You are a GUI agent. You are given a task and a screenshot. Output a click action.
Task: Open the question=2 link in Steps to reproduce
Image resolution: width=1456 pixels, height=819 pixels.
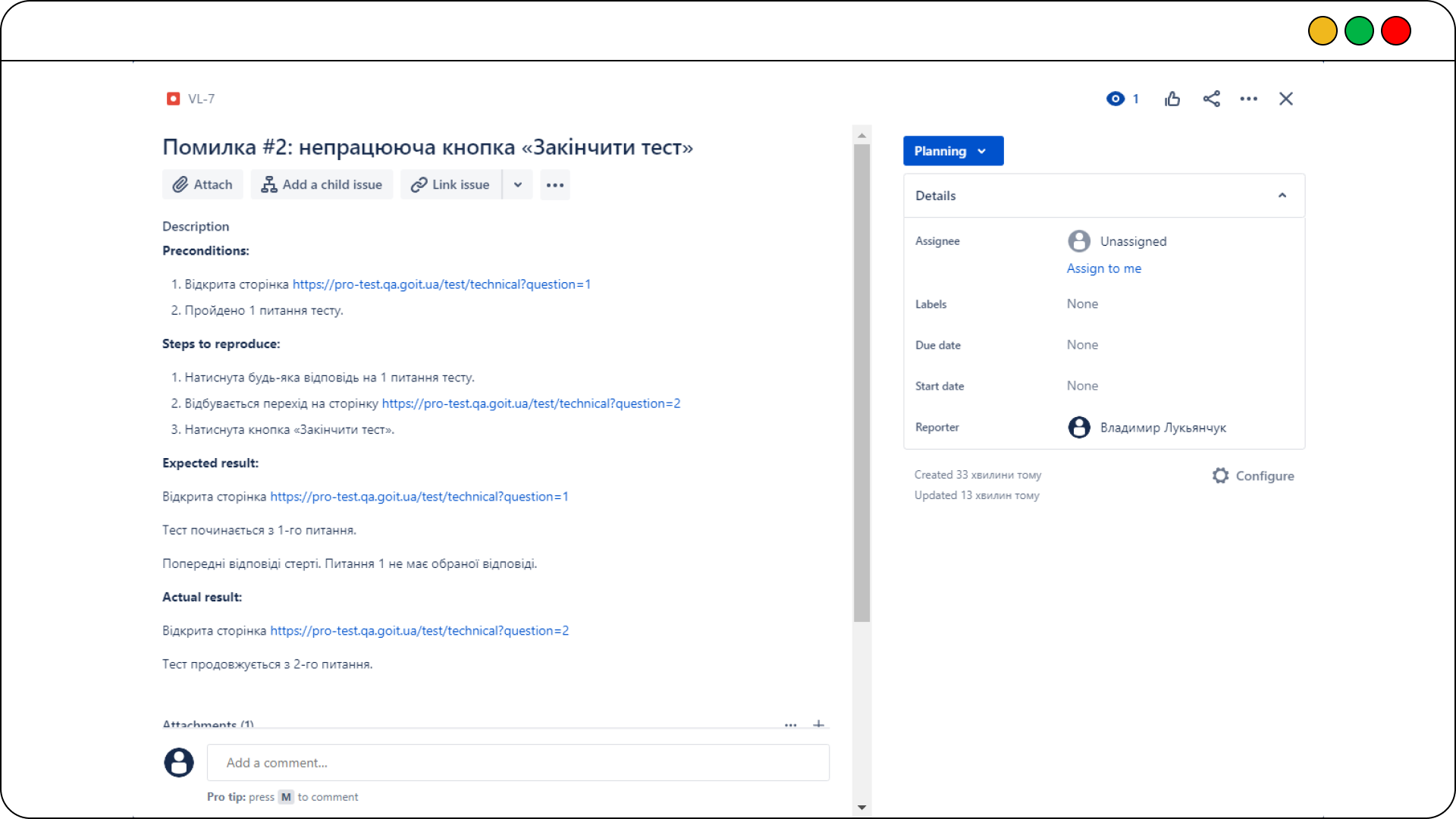click(531, 403)
